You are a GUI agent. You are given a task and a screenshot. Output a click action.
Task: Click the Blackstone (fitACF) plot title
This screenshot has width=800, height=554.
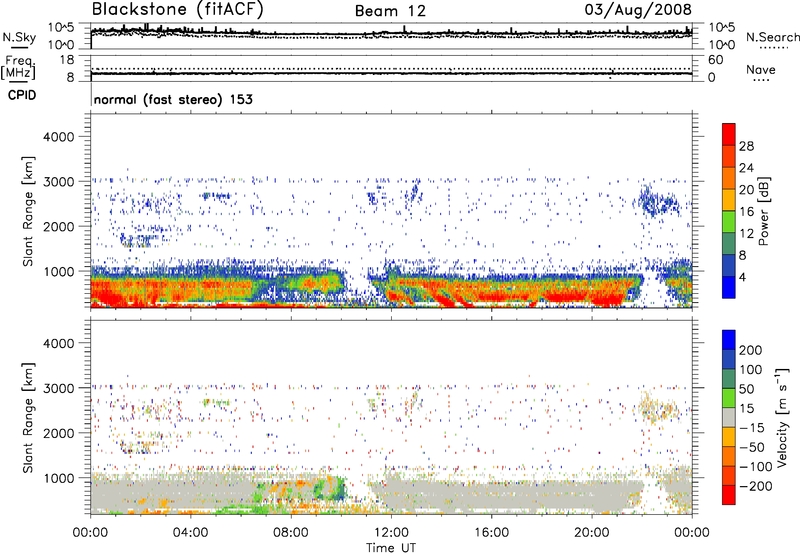(177, 9)
